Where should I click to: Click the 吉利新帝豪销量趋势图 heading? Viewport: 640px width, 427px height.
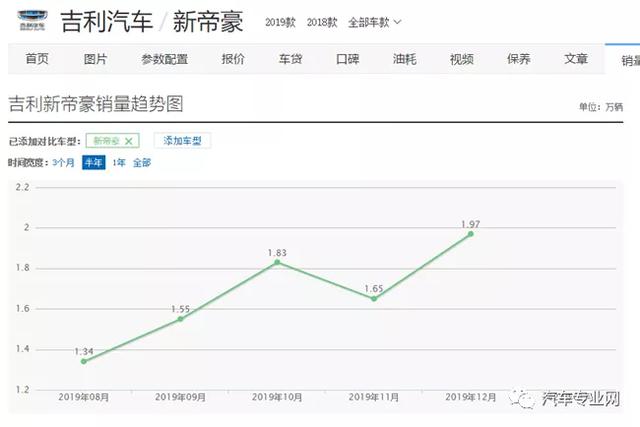coord(96,104)
